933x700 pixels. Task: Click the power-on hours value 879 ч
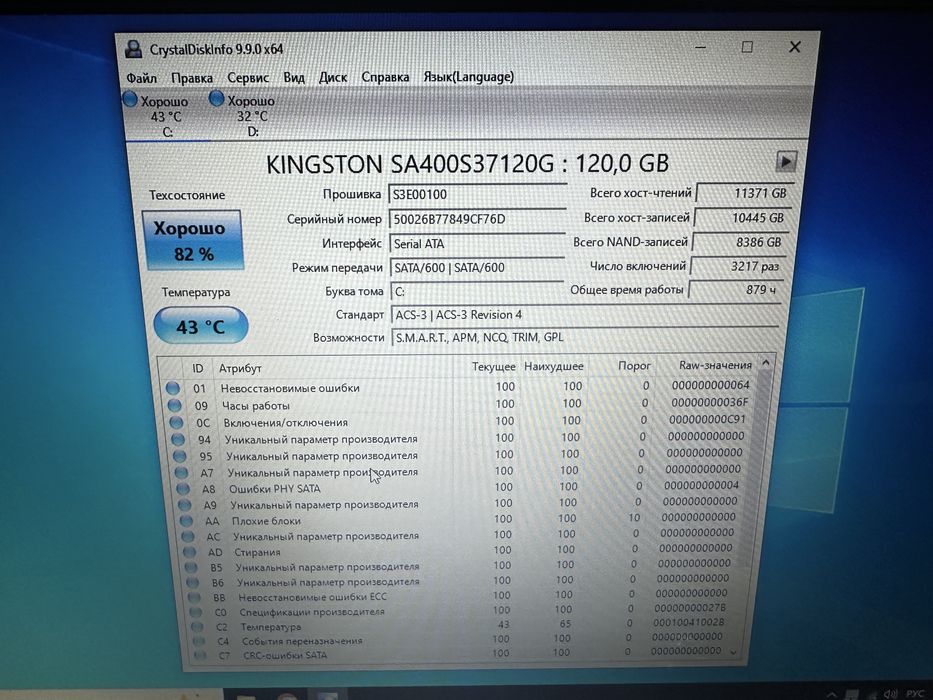pos(736,290)
